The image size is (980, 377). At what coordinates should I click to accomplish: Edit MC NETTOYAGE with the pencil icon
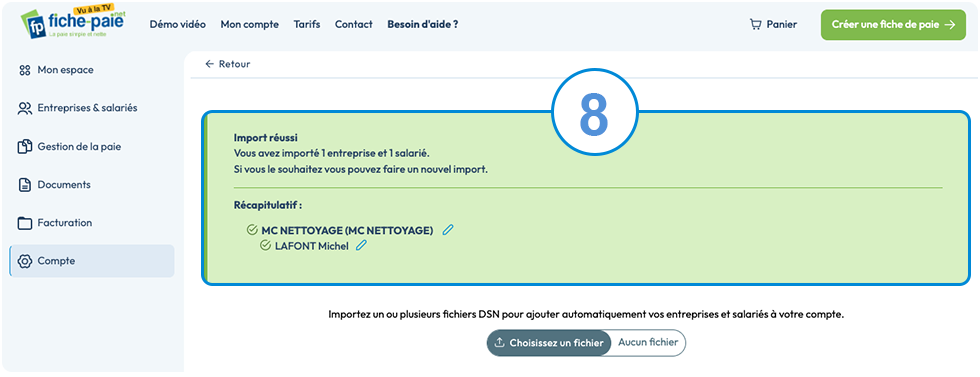[x=448, y=229]
